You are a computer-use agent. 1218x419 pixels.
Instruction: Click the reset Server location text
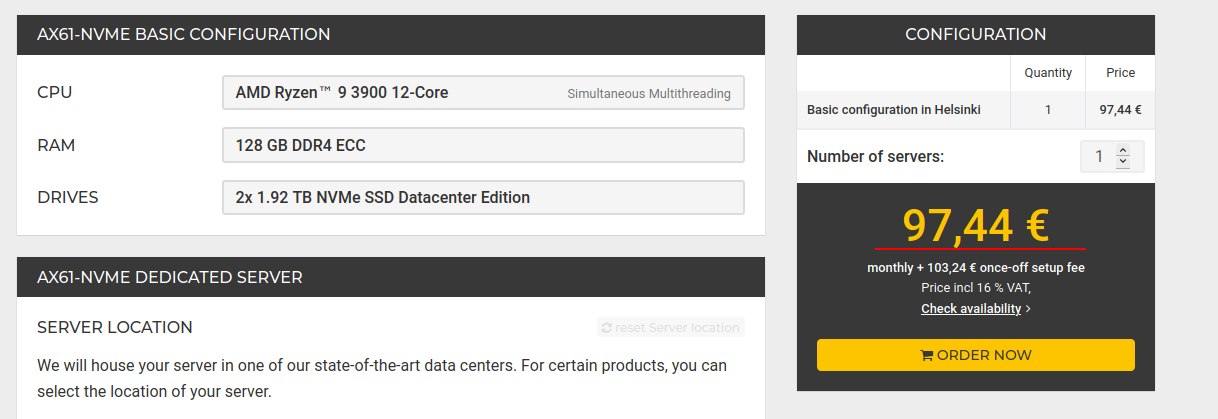677,328
